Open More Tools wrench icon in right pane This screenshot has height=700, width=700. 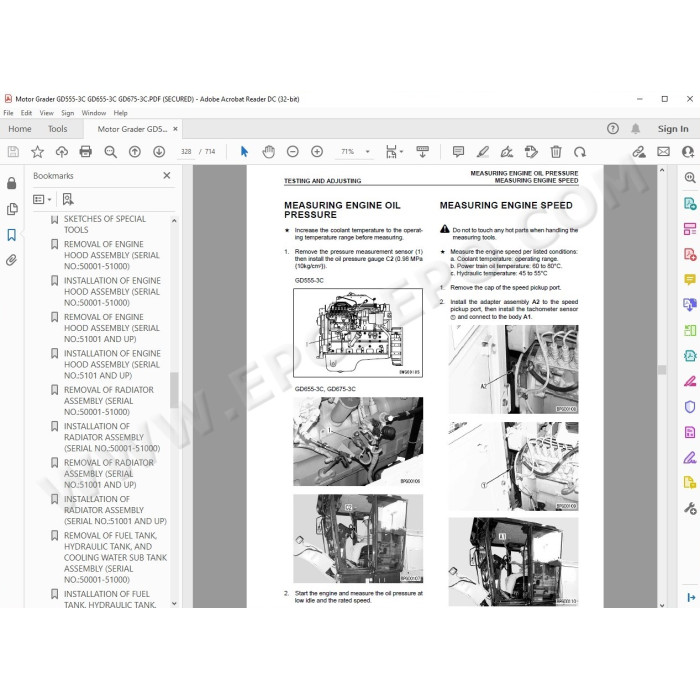(x=690, y=508)
